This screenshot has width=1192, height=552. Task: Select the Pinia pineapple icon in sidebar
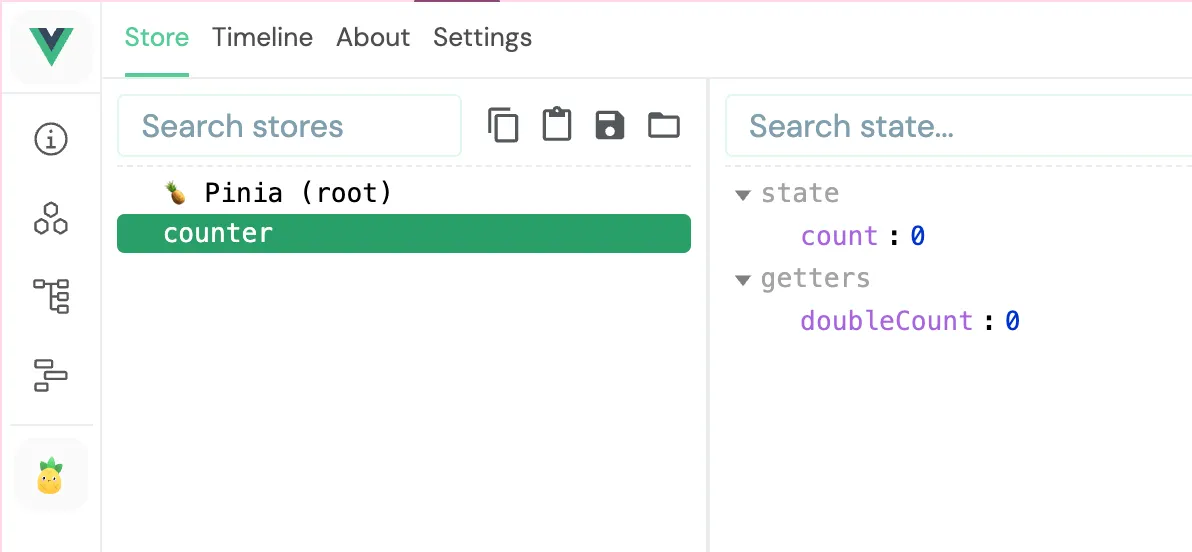tap(50, 476)
